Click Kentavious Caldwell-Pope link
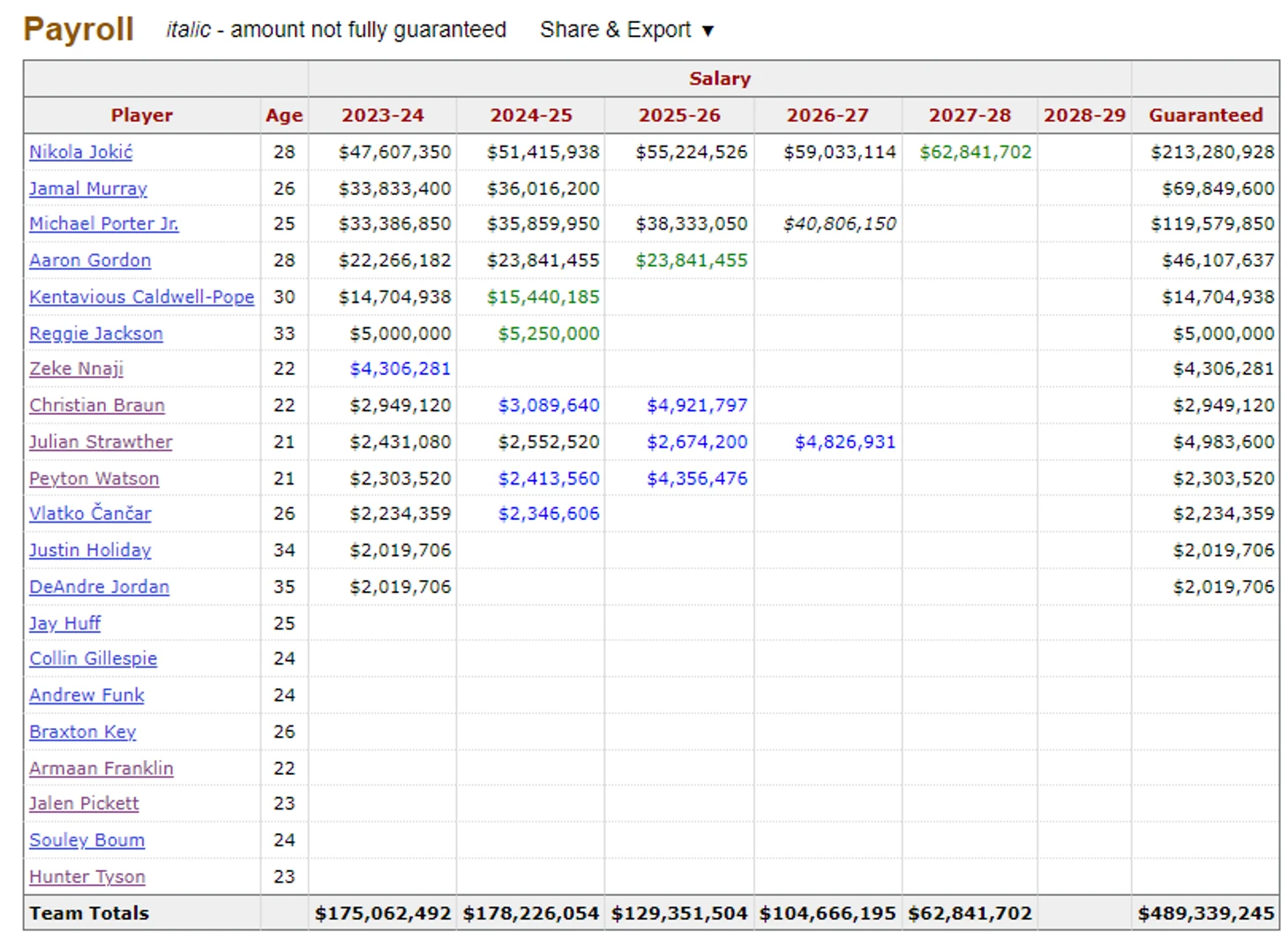 [142, 297]
